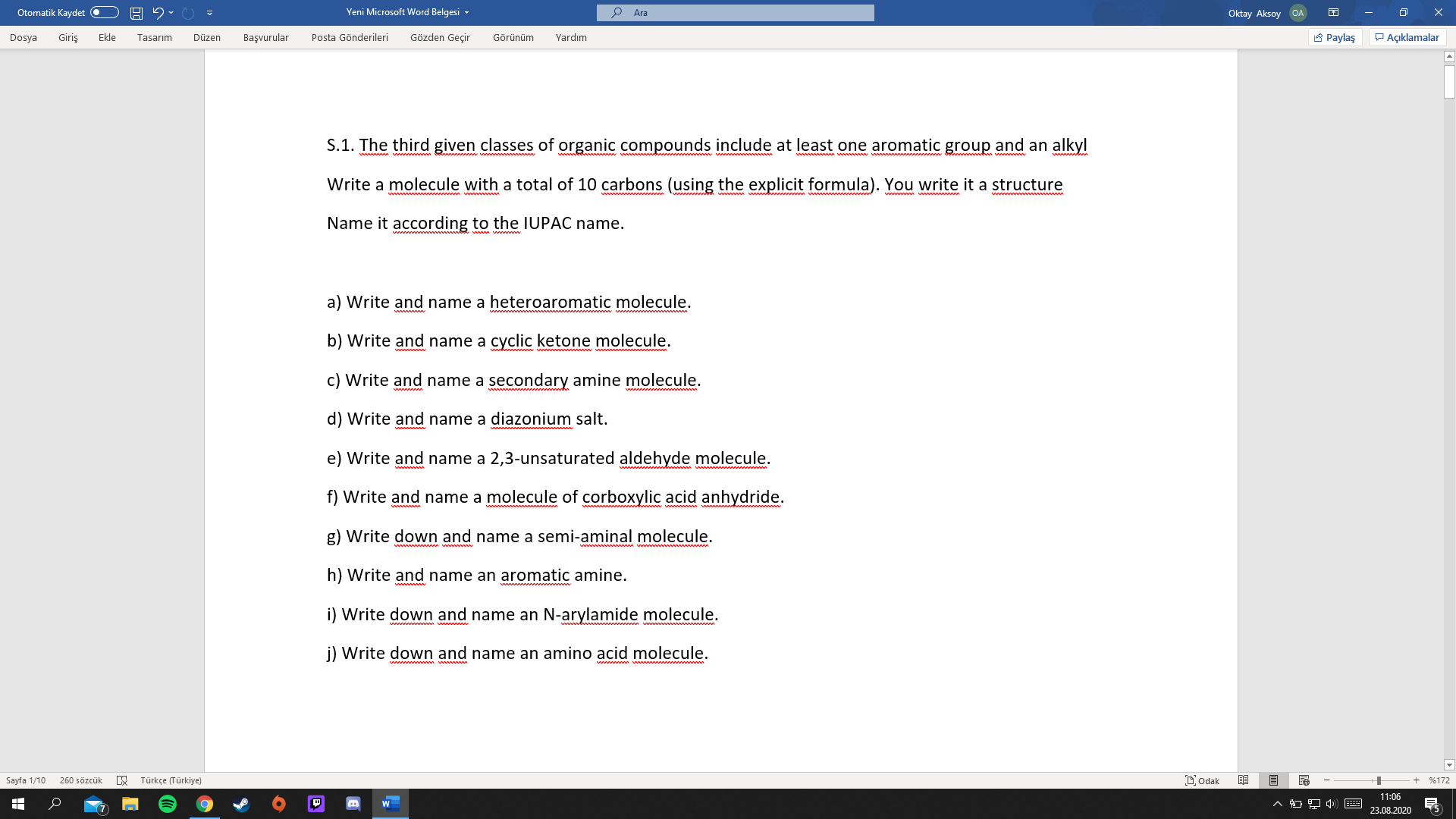Click the proofing check icon in status bar
Viewport: 1456px width, 819px height.
[122, 780]
